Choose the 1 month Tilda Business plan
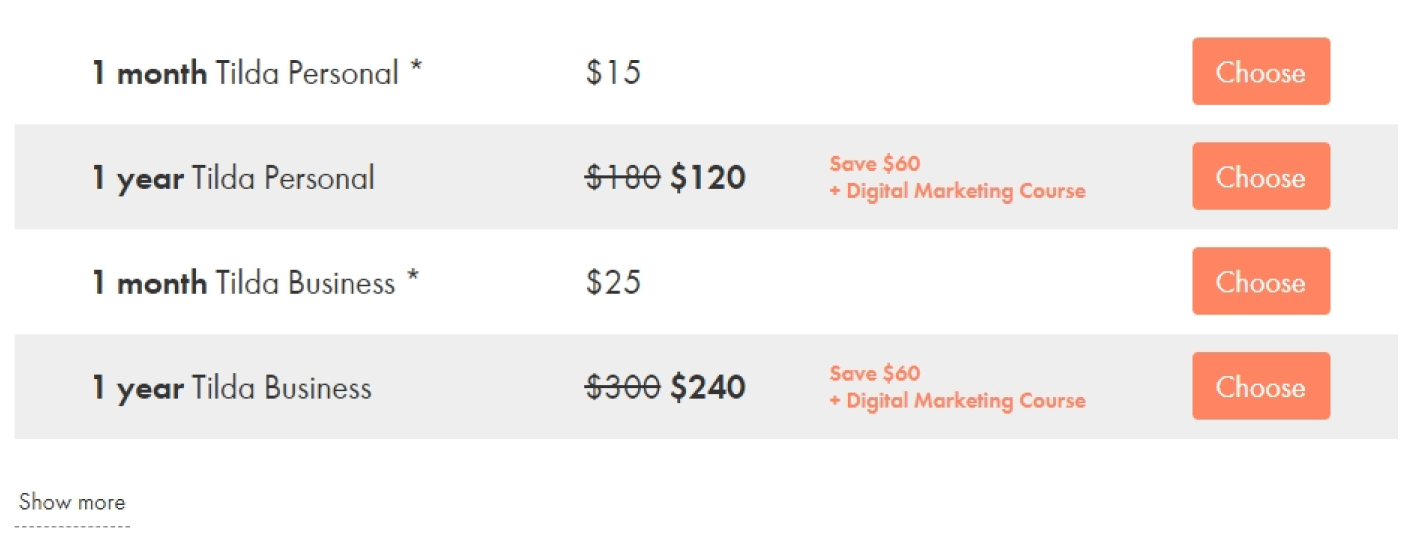 point(1260,282)
